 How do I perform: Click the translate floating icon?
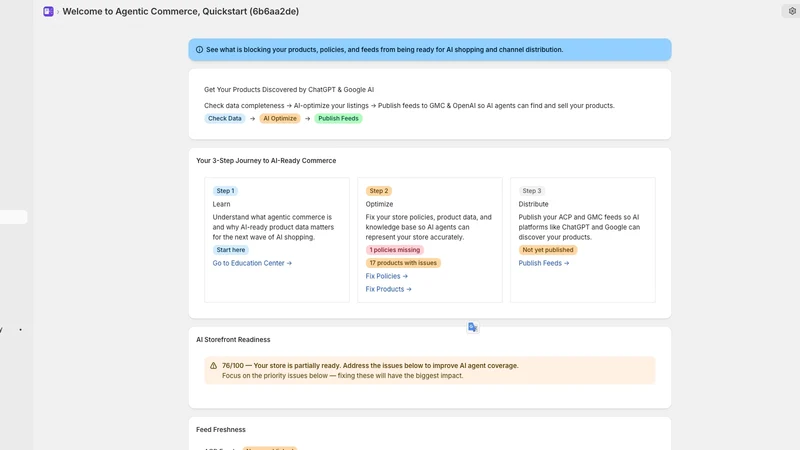[x=472, y=327]
